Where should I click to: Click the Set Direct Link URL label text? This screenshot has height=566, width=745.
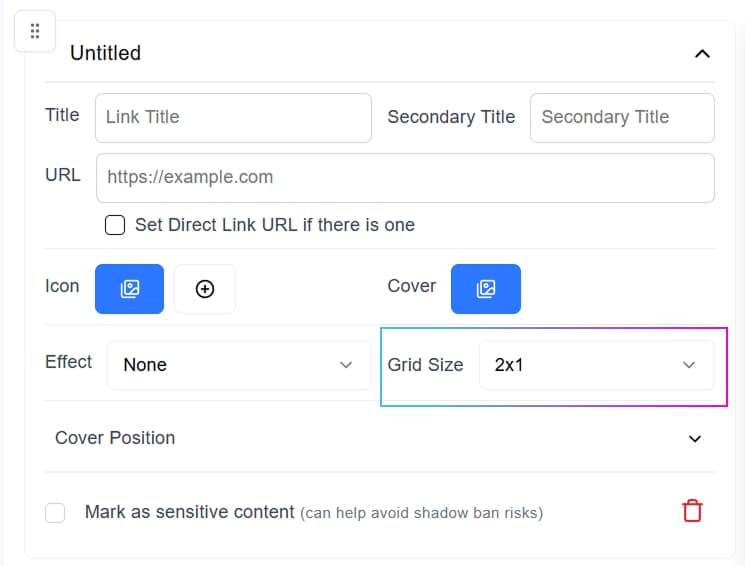274,225
